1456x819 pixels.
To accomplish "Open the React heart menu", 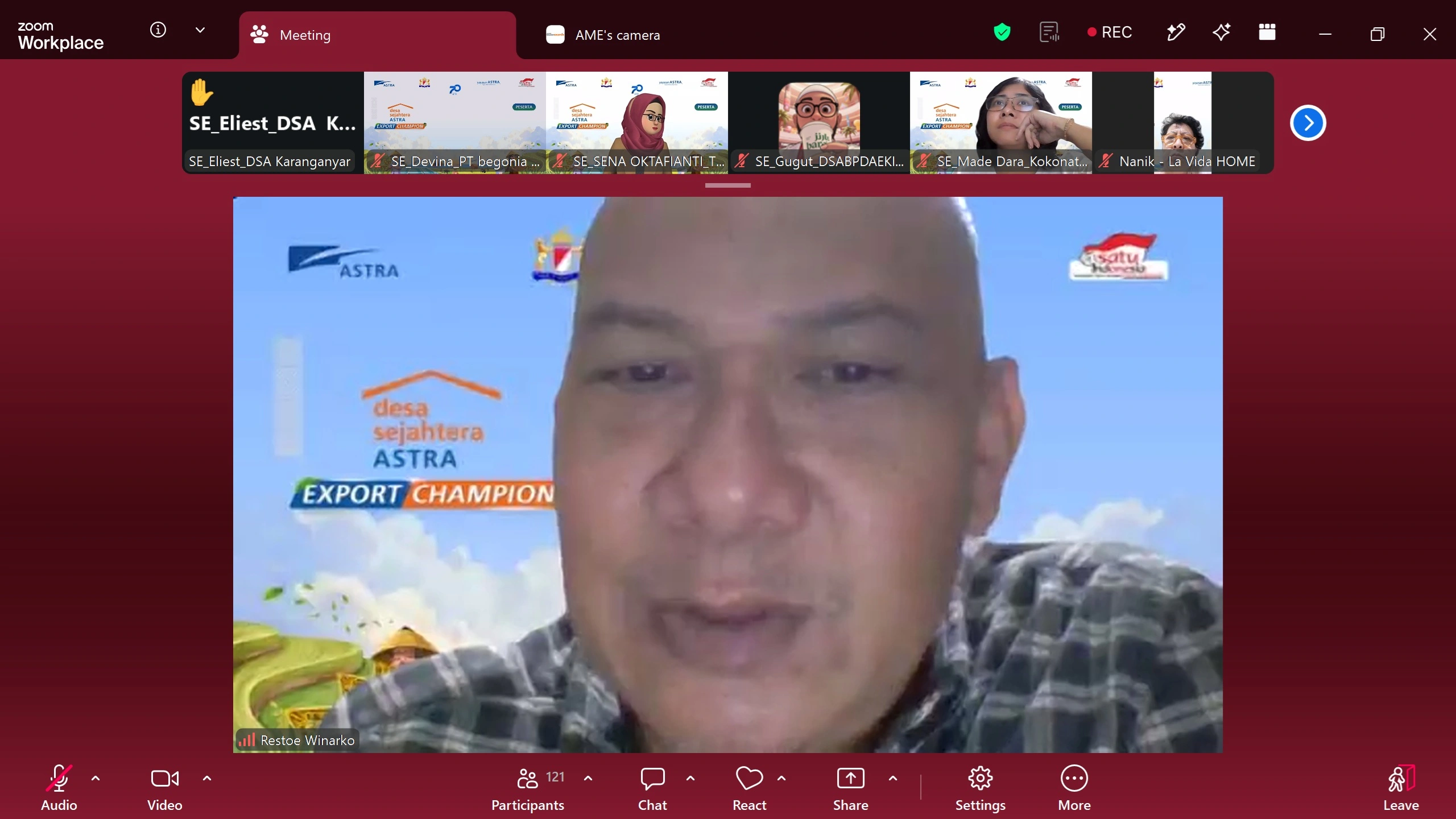I will 750,788.
